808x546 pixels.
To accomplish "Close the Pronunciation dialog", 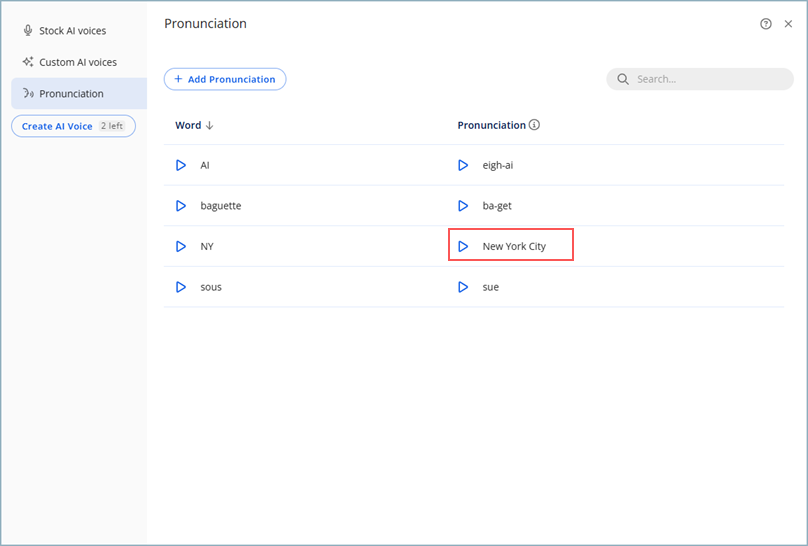I will pos(788,24).
